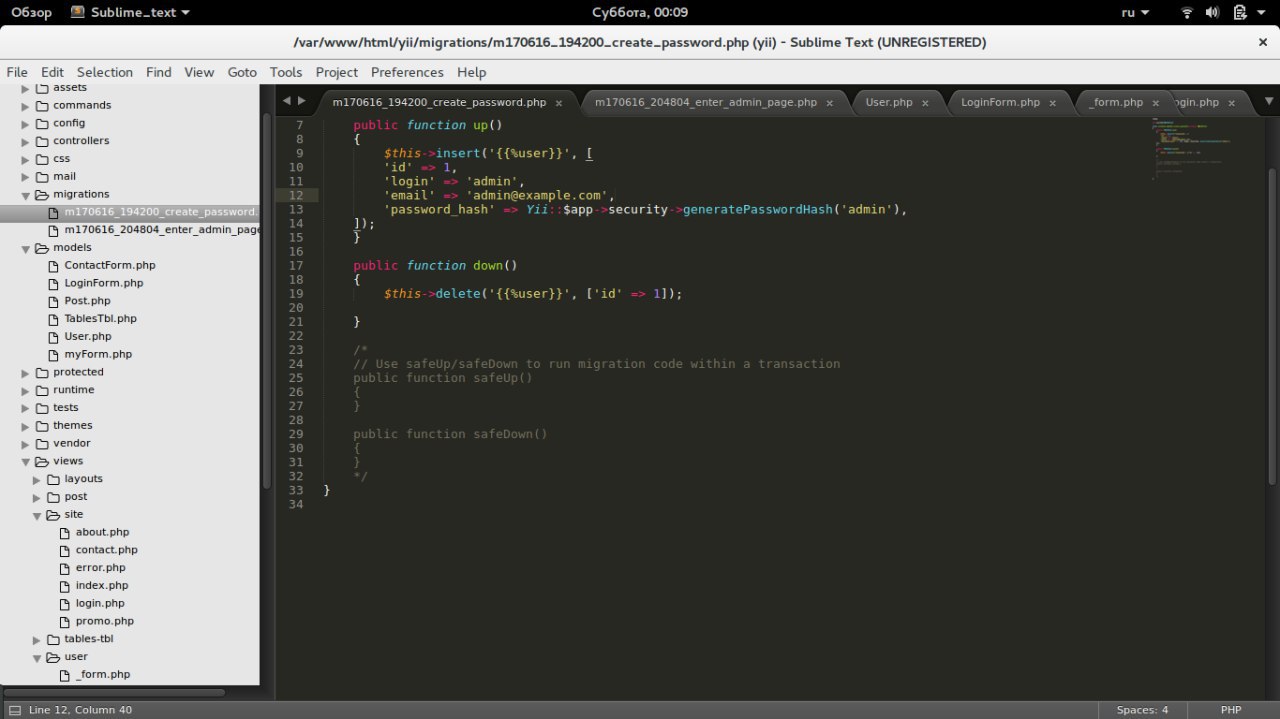
Task: Open the clipboard icon in system tray
Action: 1240,13
